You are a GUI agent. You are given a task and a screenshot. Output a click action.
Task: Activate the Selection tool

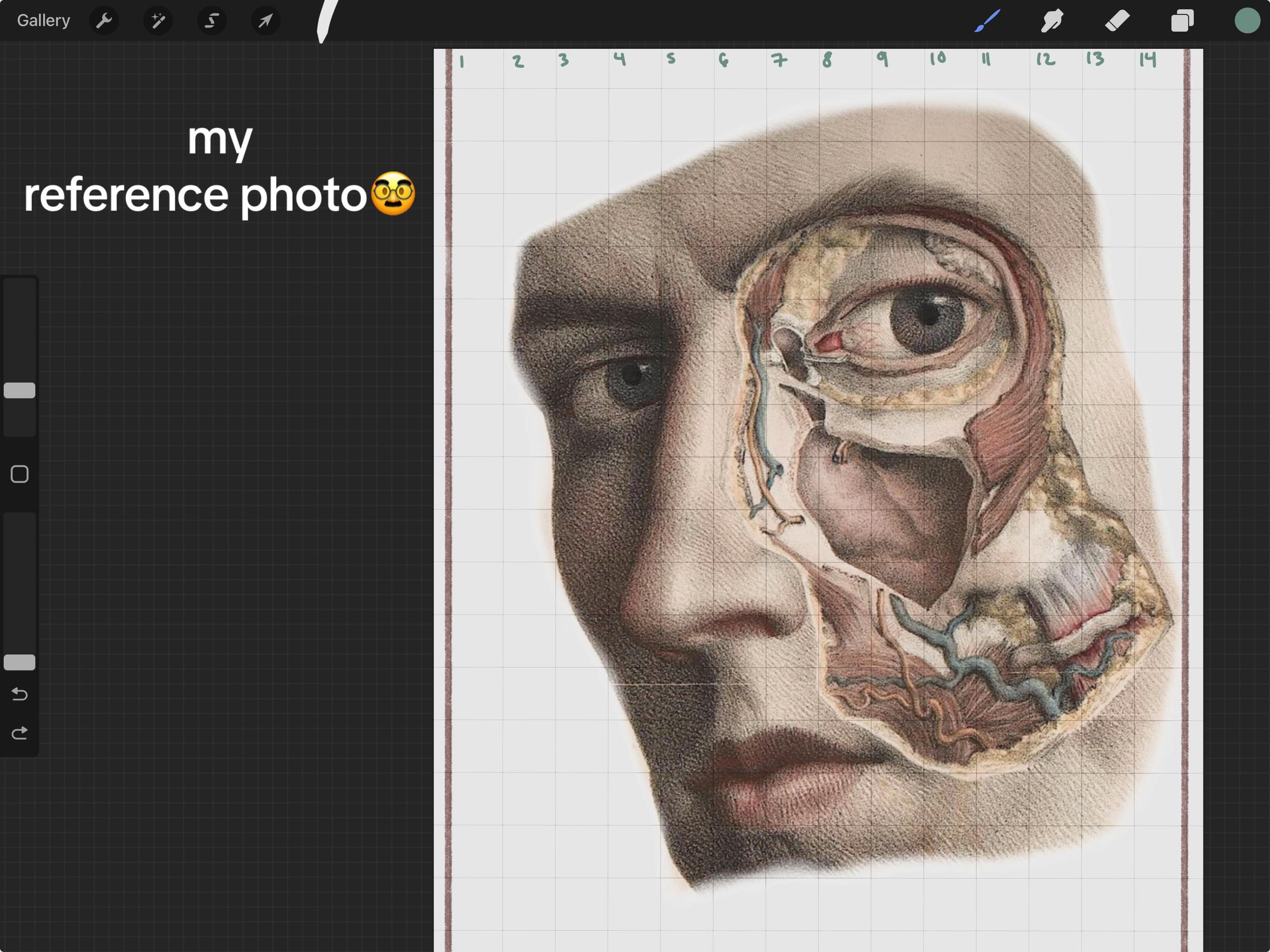[x=212, y=20]
